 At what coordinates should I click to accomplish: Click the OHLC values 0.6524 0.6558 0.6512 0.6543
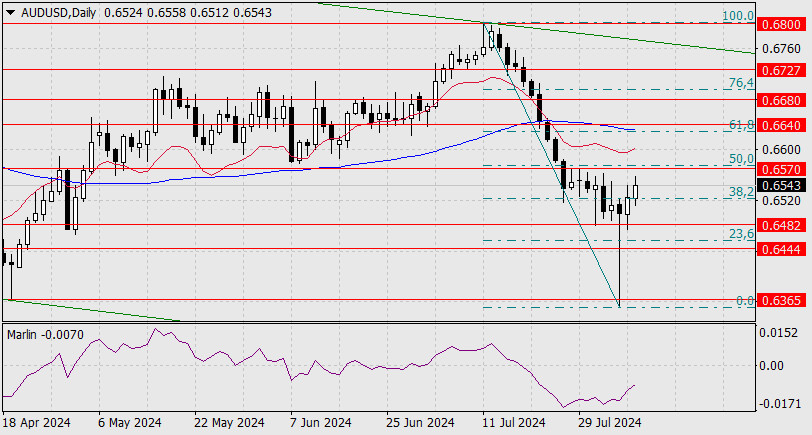pyautogui.click(x=187, y=13)
